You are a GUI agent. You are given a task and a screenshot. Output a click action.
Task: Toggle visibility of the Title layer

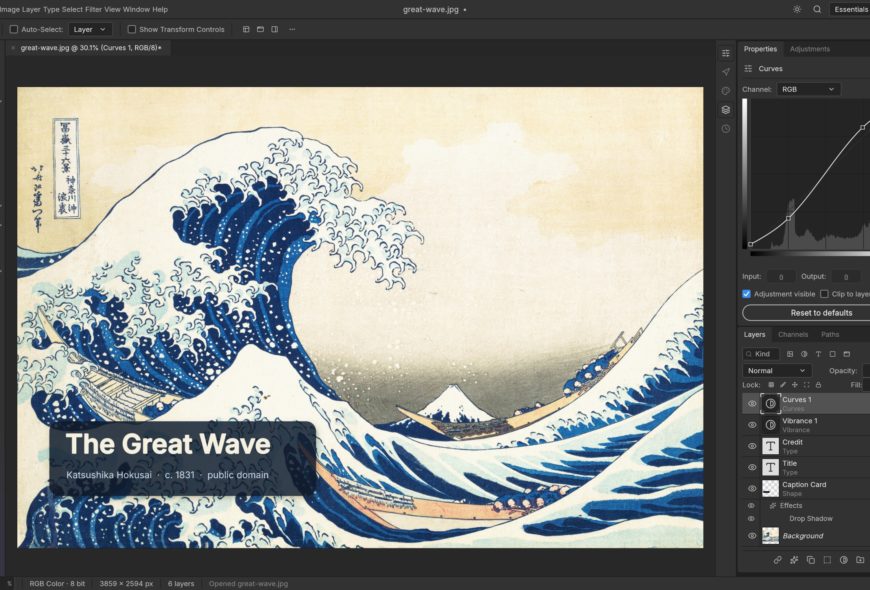[x=752, y=467]
